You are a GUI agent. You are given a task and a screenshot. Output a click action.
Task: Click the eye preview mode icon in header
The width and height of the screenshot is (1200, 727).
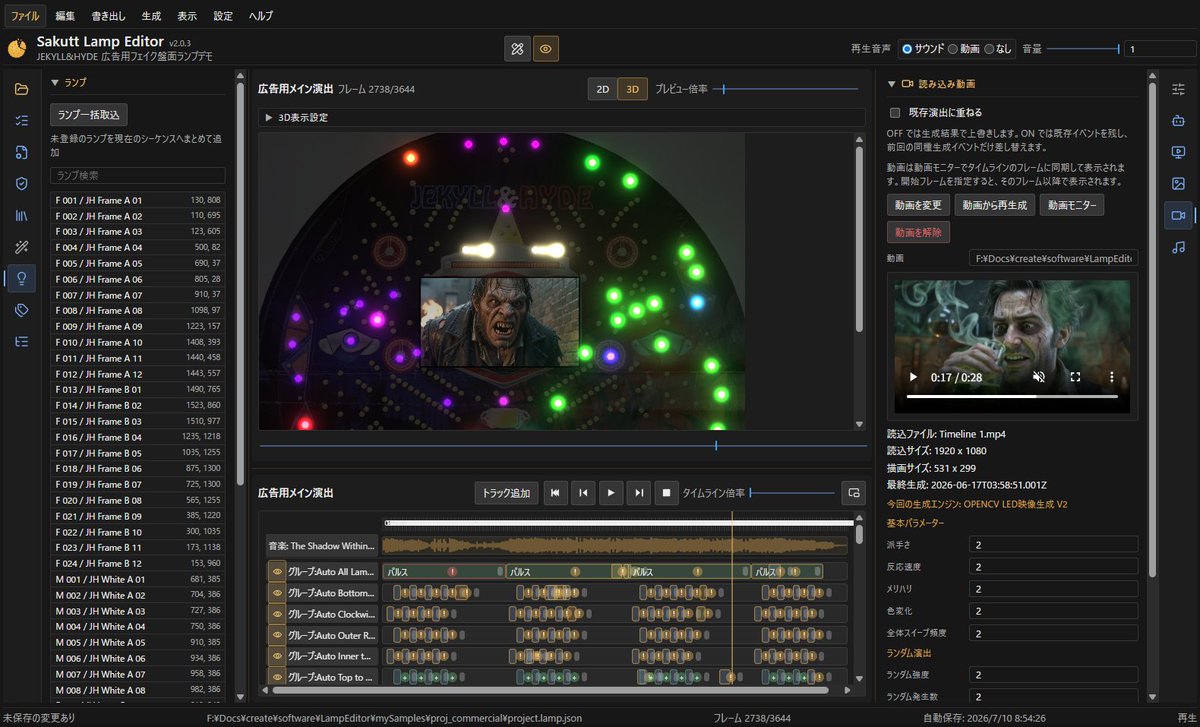[x=546, y=48]
